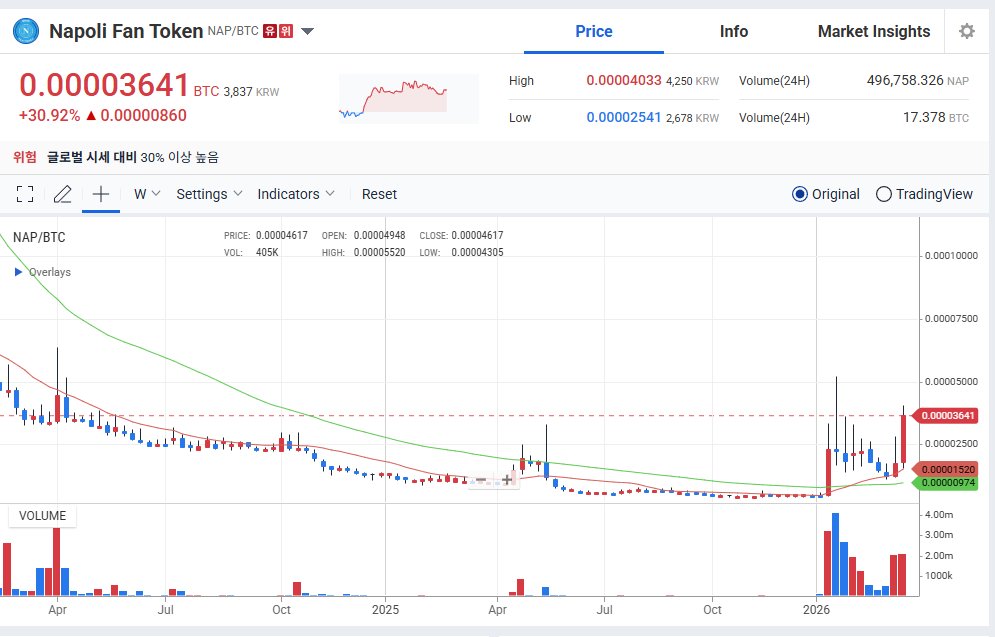Click the NAP/BTC chart title
The image size is (995, 637).
(x=39, y=237)
